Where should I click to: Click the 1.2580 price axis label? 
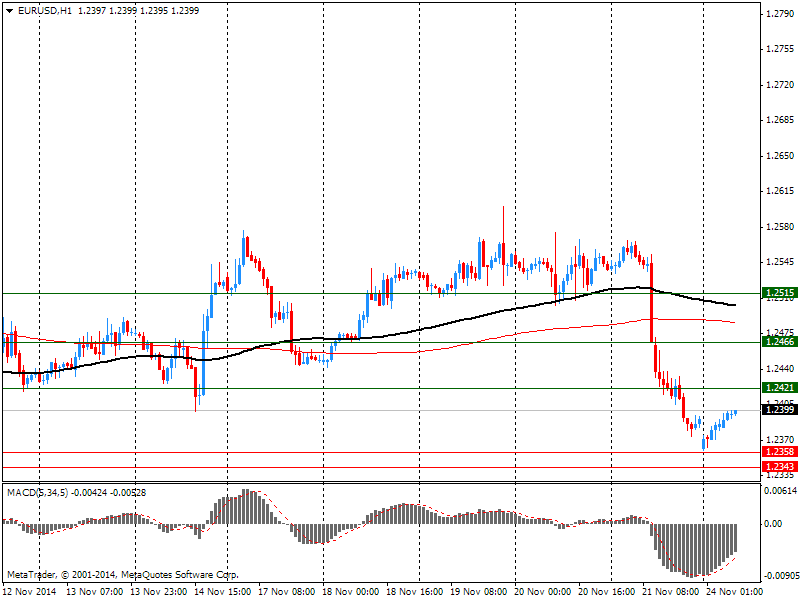coord(780,227)
